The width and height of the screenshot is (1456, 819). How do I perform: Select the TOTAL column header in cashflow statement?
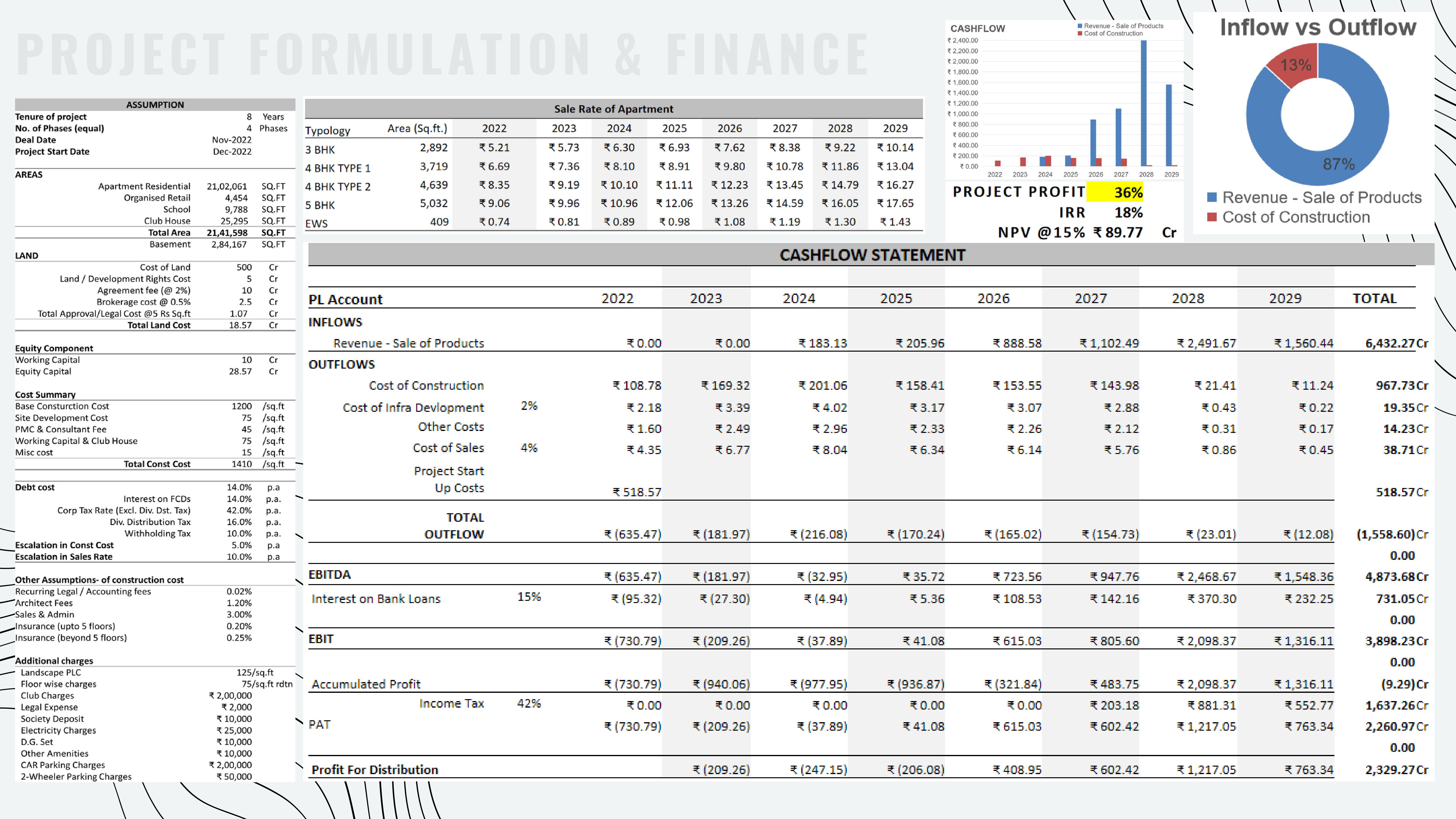1374,298
